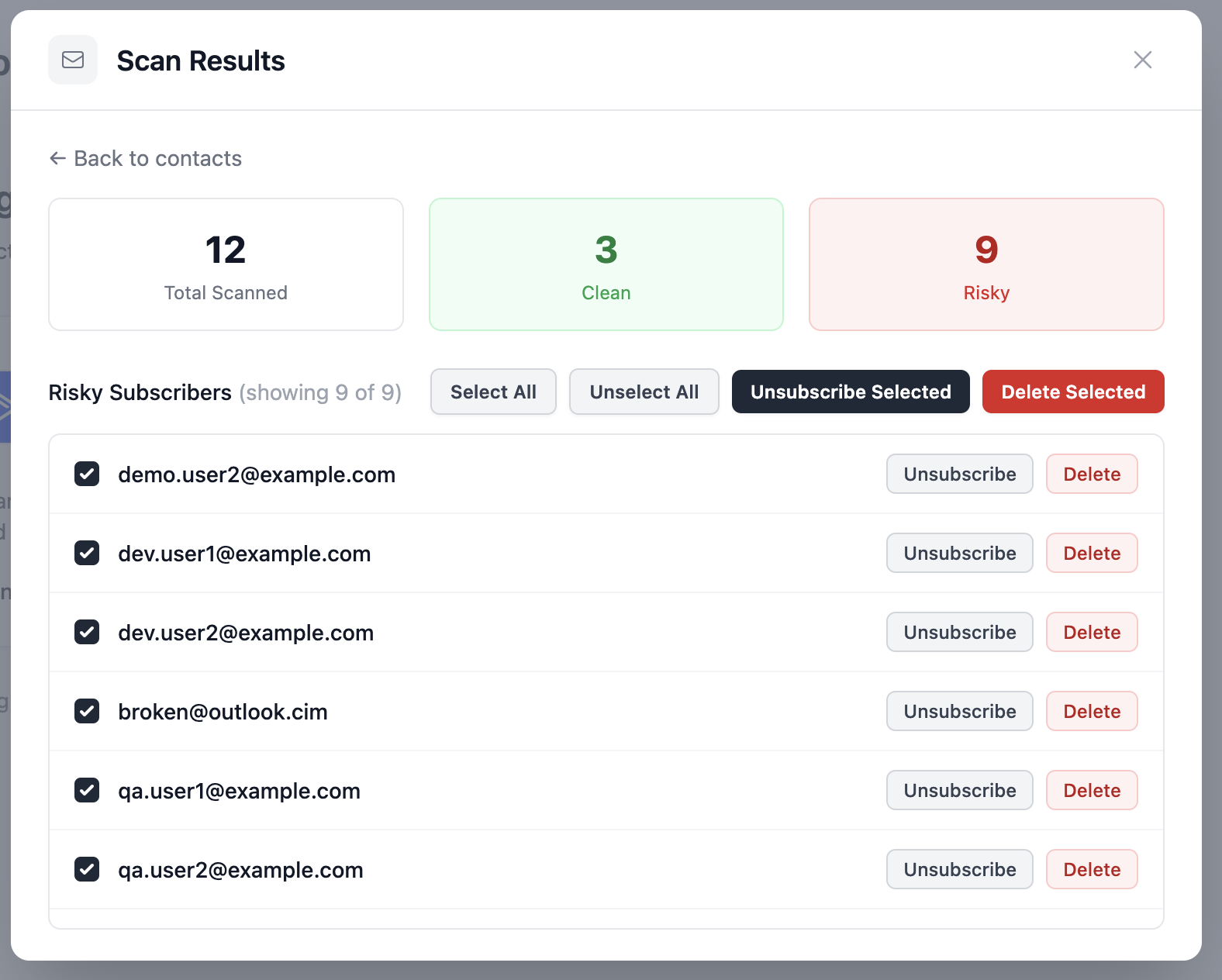Delete demo.user2@example.com
Viewport: 1222px width, 980px height.
pos(1092,474)
